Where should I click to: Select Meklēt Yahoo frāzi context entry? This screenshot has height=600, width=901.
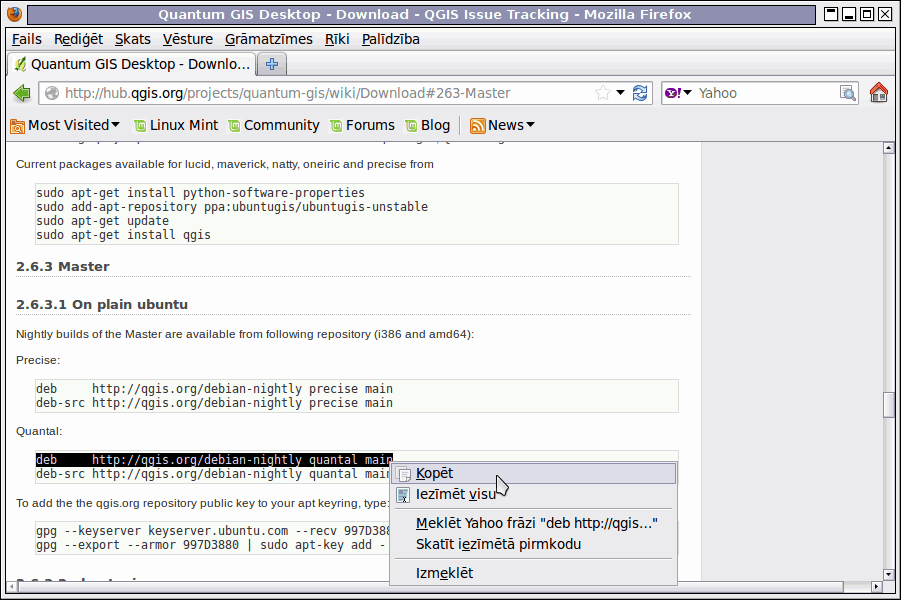click(533, 523)
